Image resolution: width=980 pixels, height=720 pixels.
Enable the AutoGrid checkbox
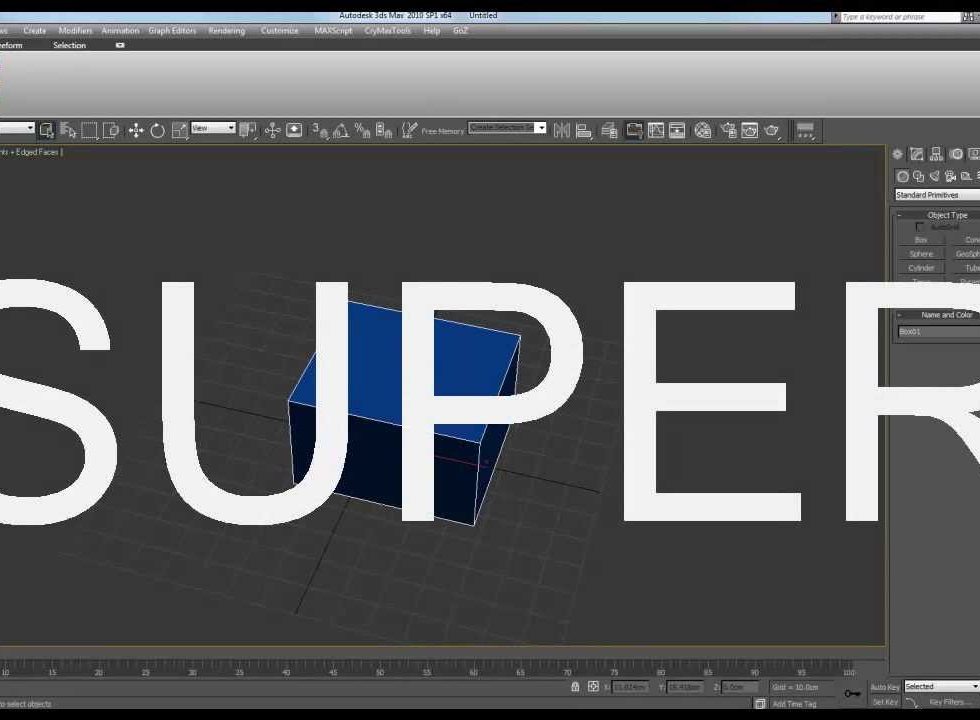click(919, 227)
